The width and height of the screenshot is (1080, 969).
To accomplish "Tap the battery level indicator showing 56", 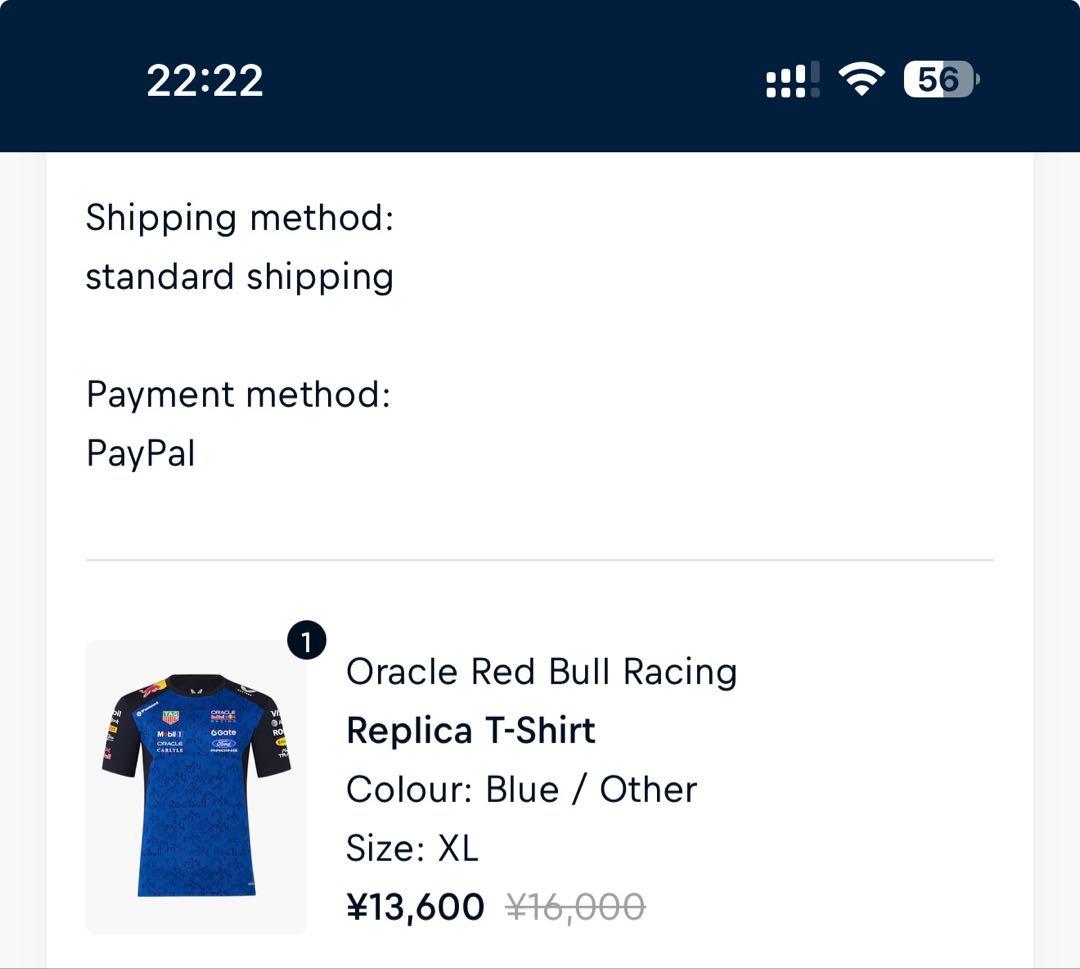I will coord(940,79).
